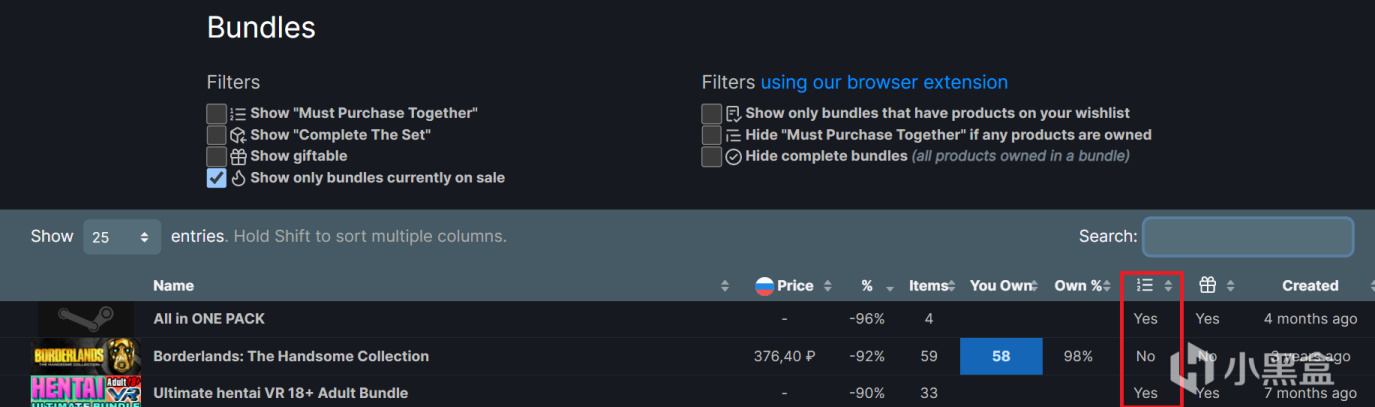Enable Show "Complete The Set" checkbox

click(x=216, y=135)
